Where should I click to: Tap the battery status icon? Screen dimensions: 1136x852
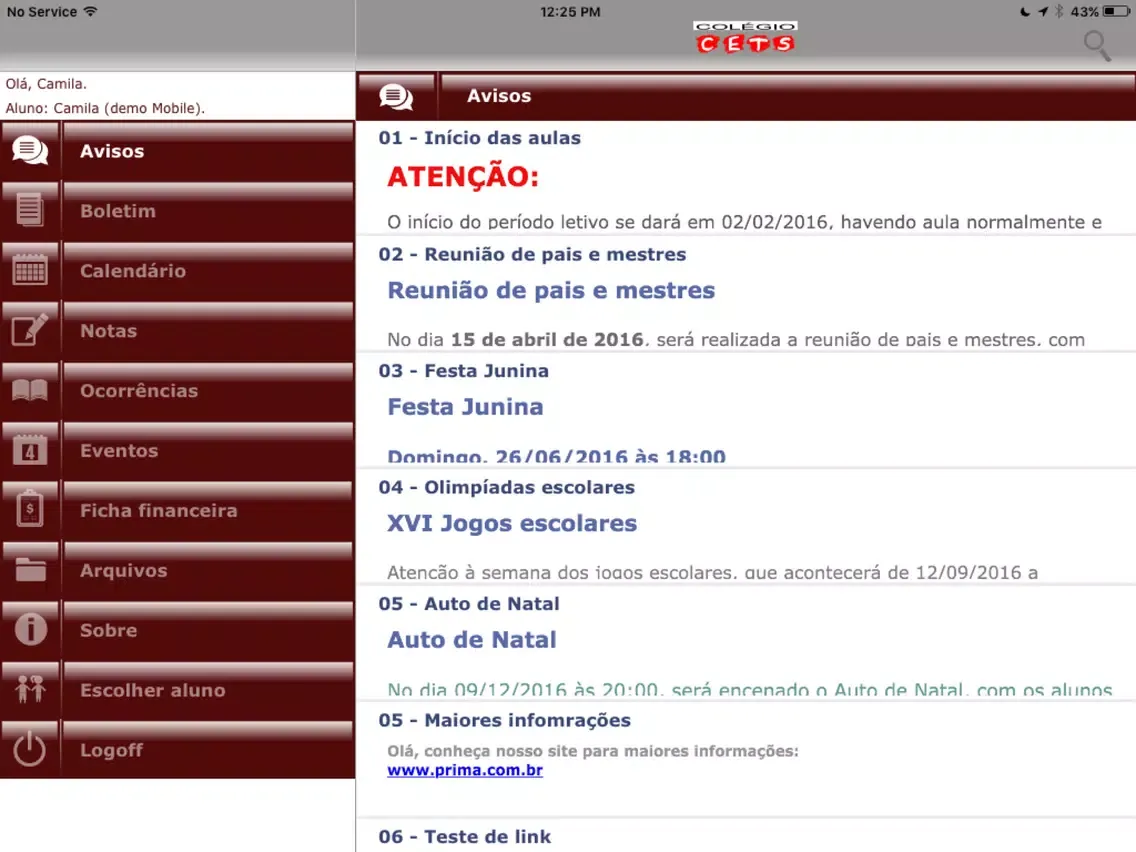[x=1116, y=12]
